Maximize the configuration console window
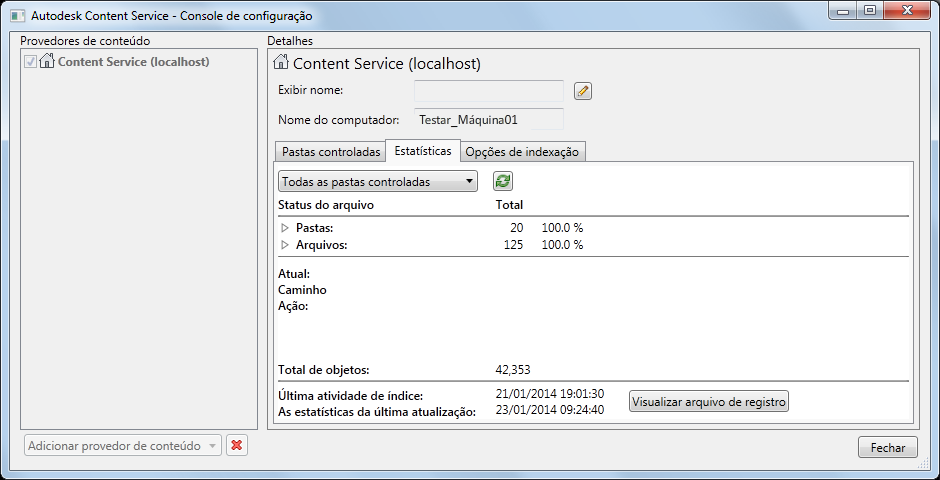Image resolution: width=940 pixels, height=480 pixels. click(x=869, y=11)
